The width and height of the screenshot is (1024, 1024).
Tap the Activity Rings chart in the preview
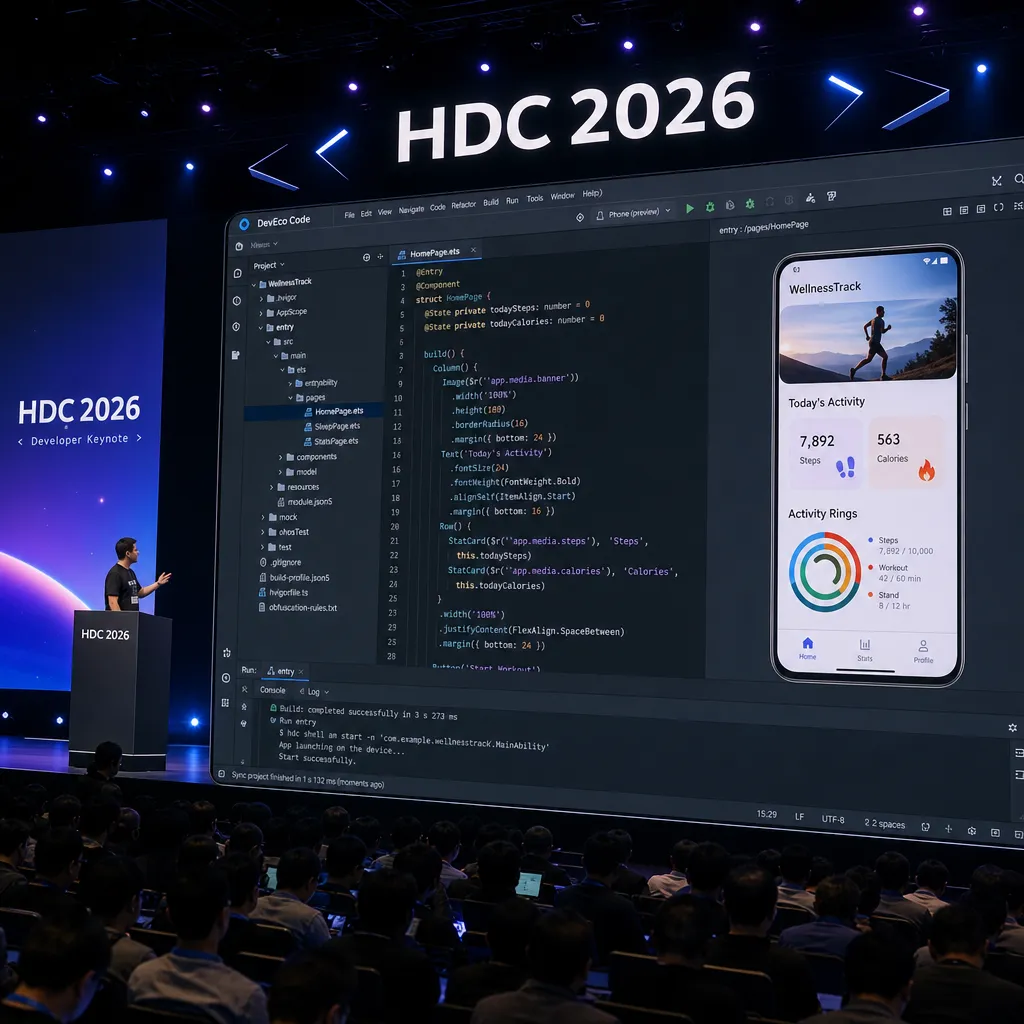point(825,572)
